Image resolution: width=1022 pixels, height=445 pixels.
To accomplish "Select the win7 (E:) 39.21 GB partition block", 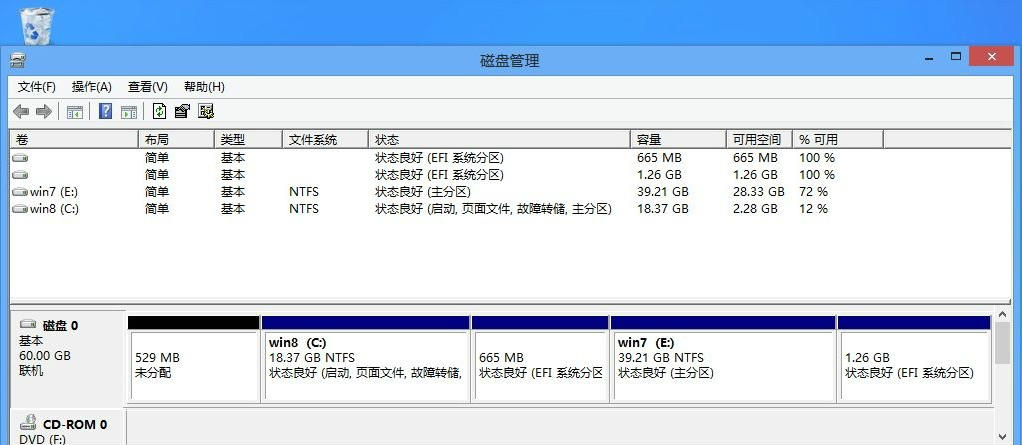I will tap(723, 359).
